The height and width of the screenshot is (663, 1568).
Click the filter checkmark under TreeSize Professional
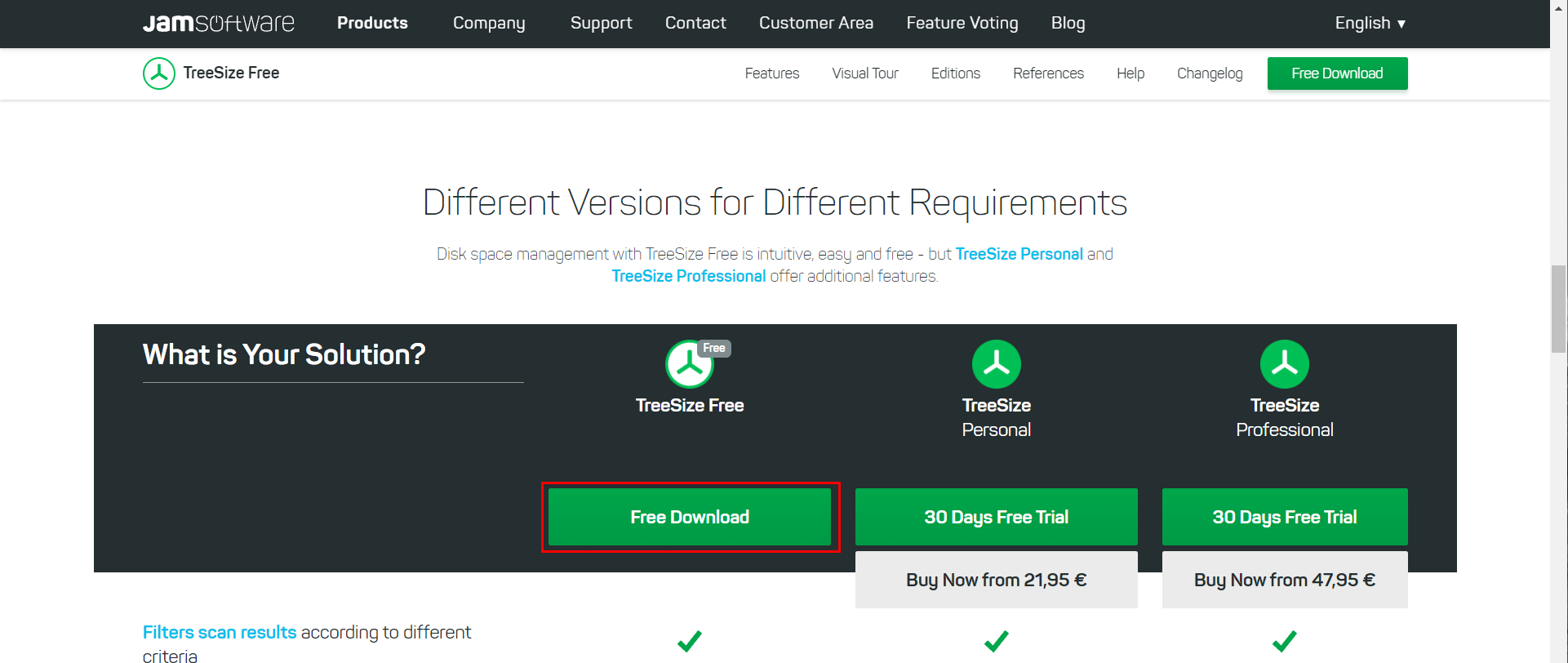coord(1284,641)
